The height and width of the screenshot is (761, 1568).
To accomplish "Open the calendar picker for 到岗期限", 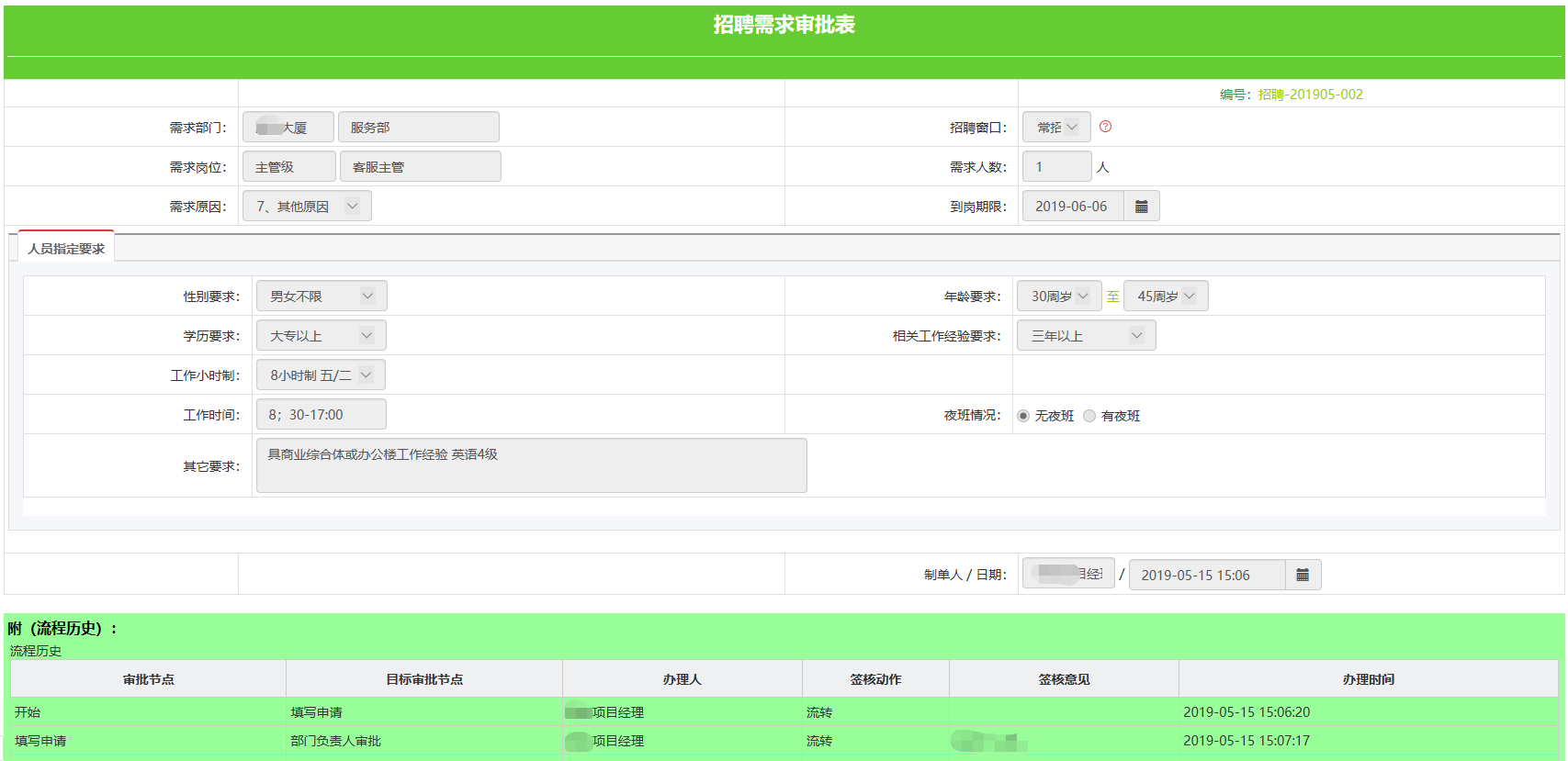I will [1141, 207].
